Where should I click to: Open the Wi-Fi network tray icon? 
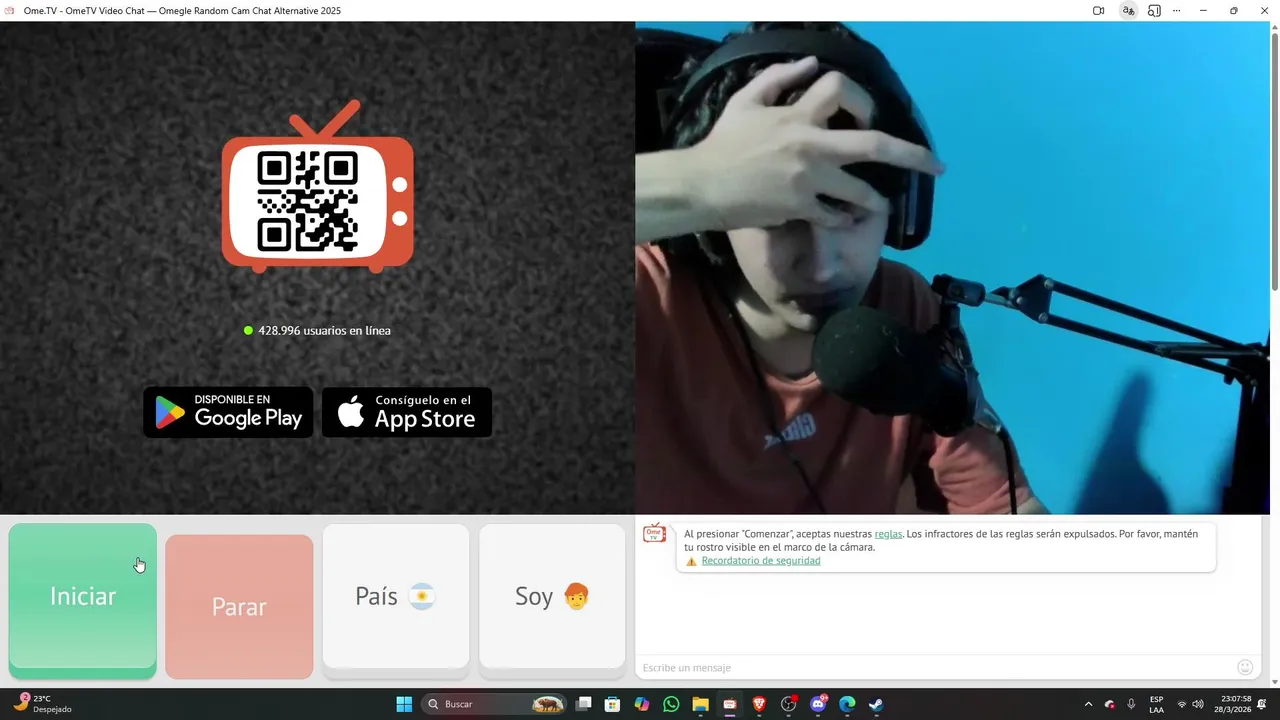tap(1181, 704)
